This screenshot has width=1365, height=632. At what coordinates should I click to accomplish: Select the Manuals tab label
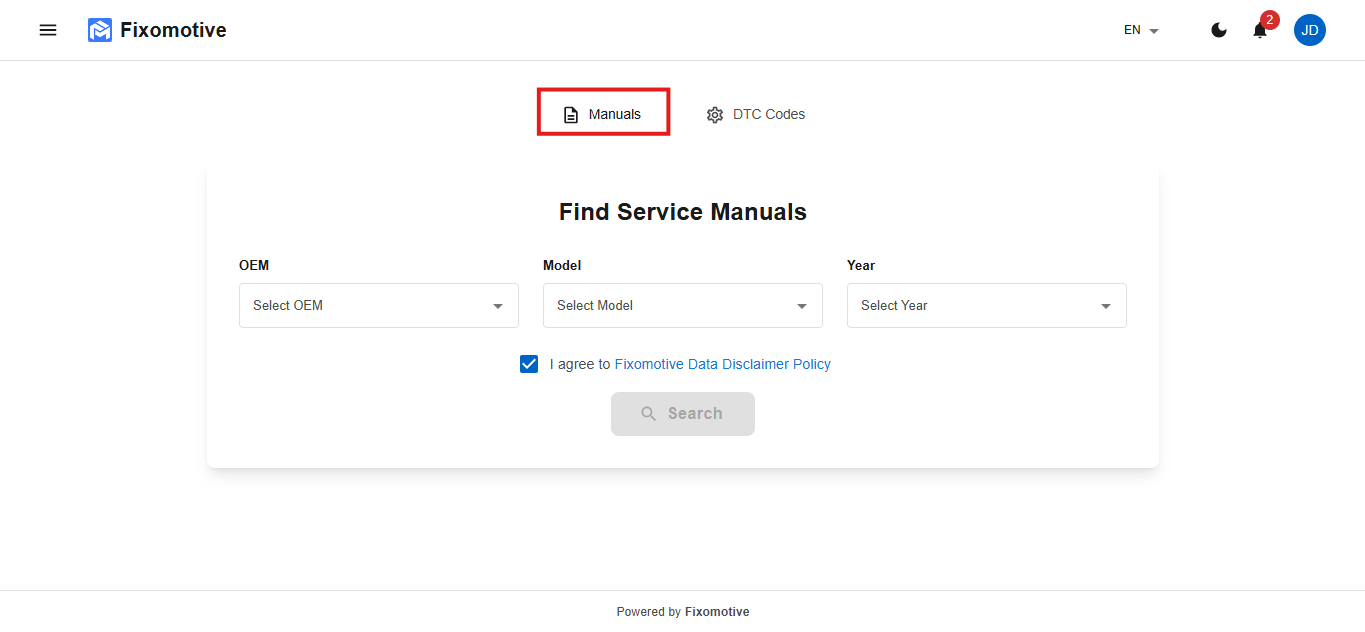coord(614,114)
